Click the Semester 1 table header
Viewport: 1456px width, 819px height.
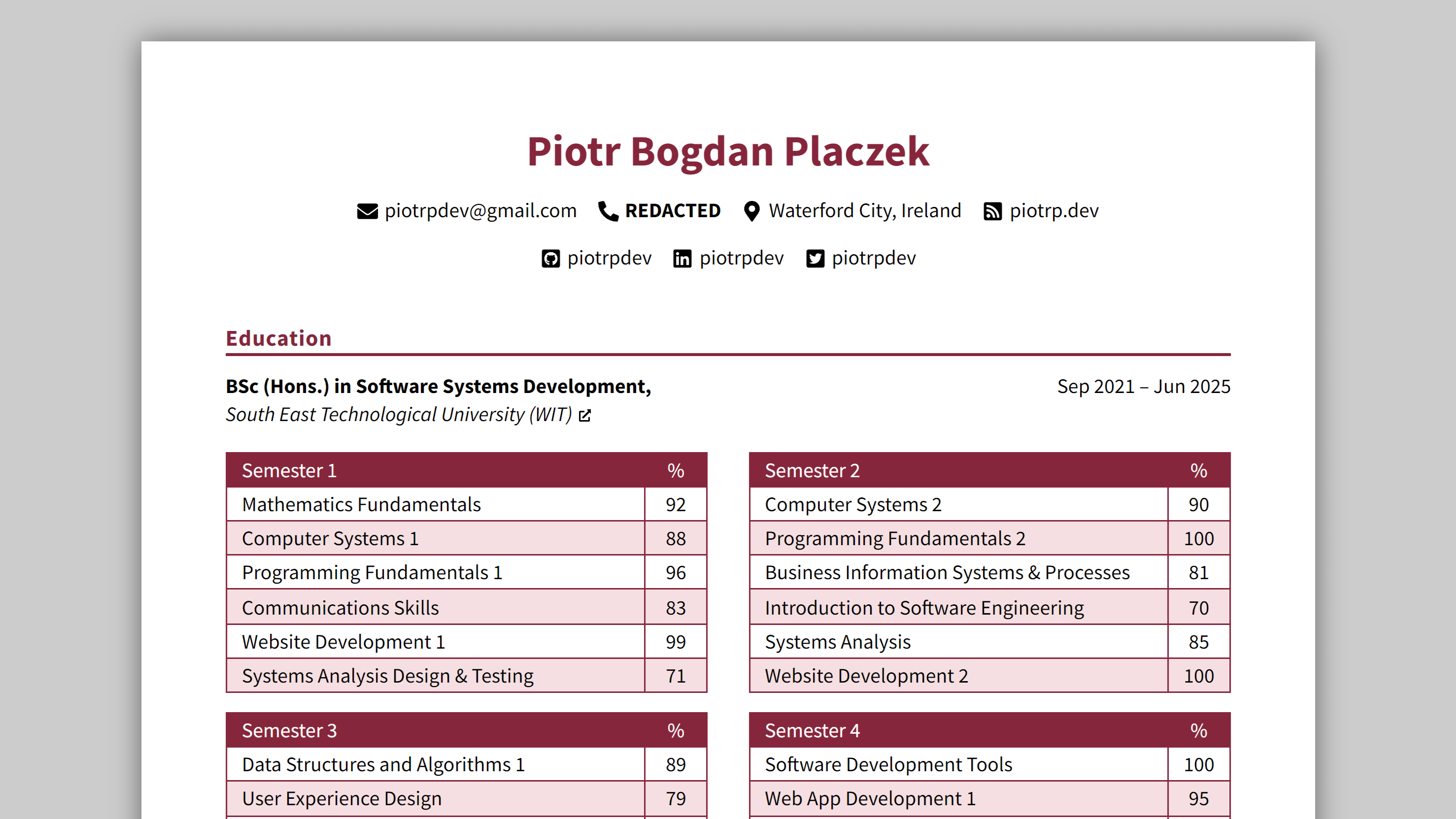pos(289,470)
